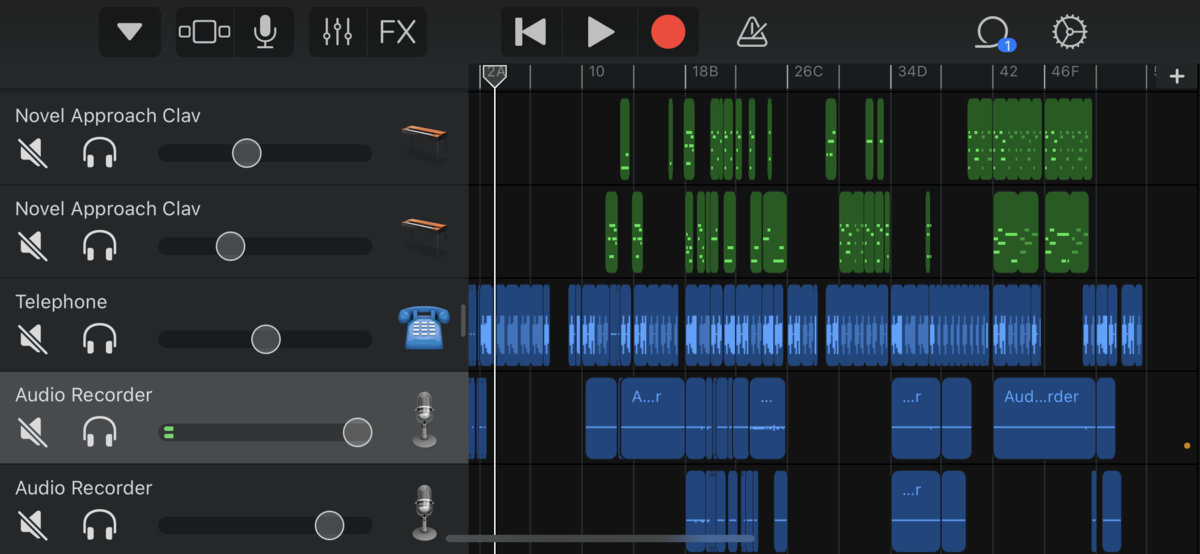Viewport: 1200px width, 554px height.
Task: Add song section with plus button
Action: pyautogui.click(x=1177, y=77)
